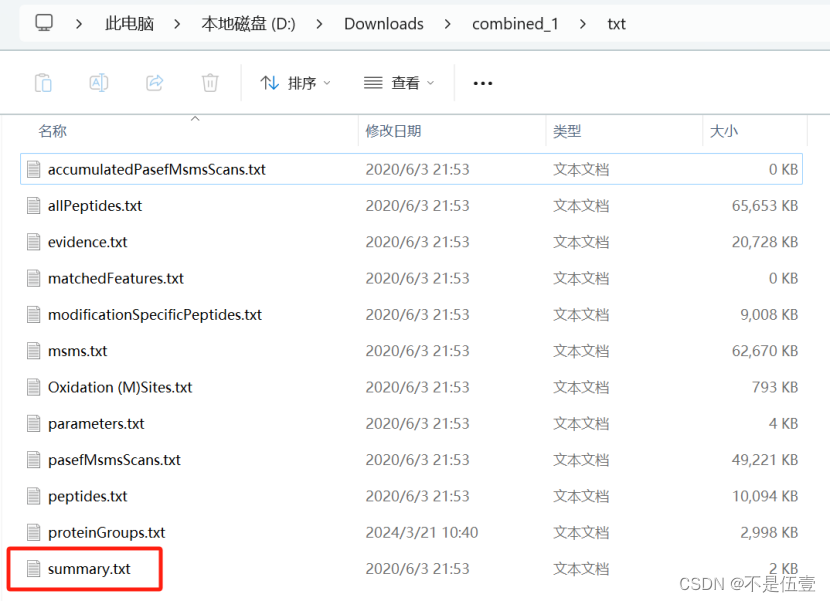This screenshot has height=602, width=831.
Task: Click the 9,008 KB size cell
Action: coord(769,315)
